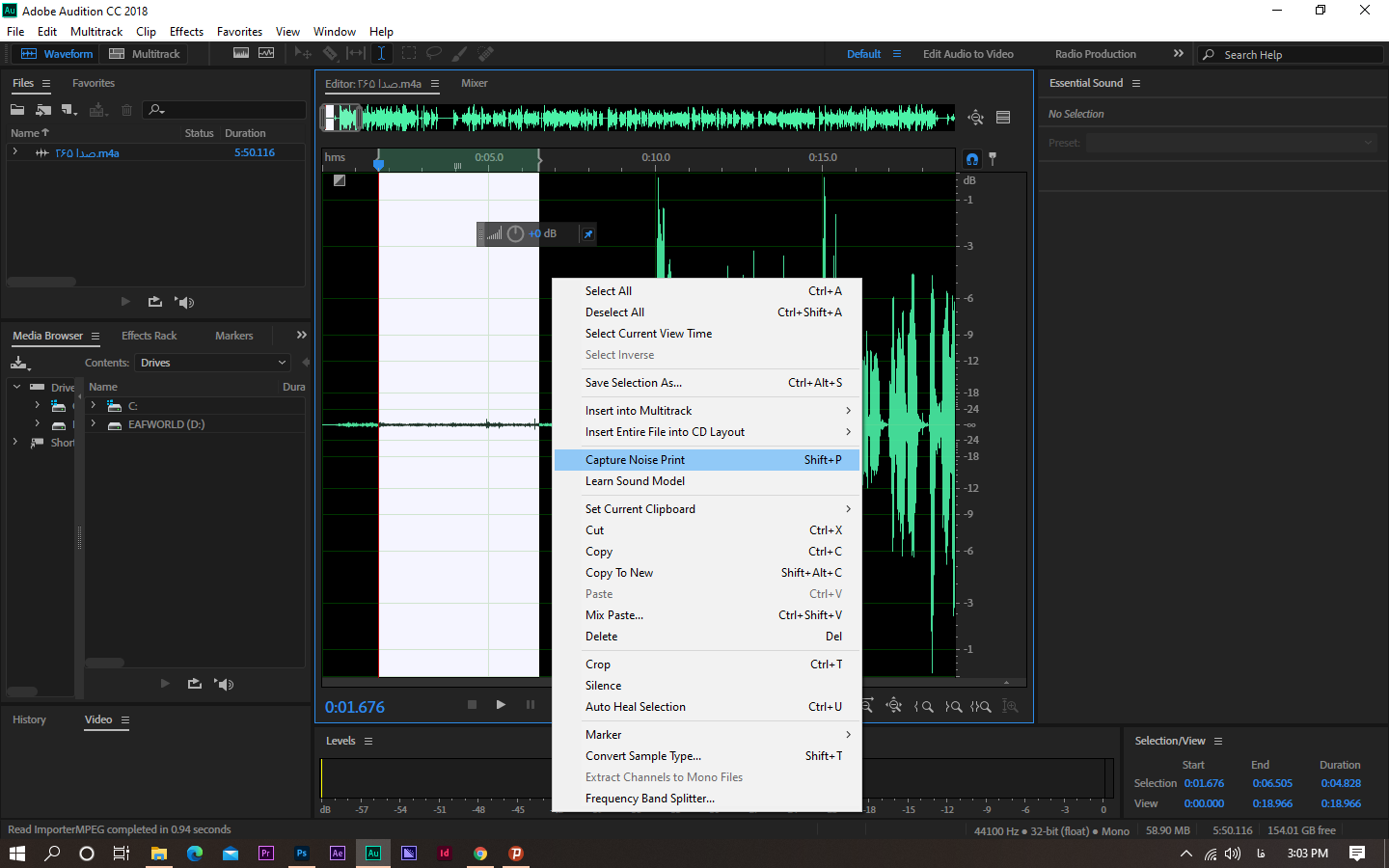Collapse the Drives tree node
This screenshot has width=1389, height=868.
click(x=16, y=387)
